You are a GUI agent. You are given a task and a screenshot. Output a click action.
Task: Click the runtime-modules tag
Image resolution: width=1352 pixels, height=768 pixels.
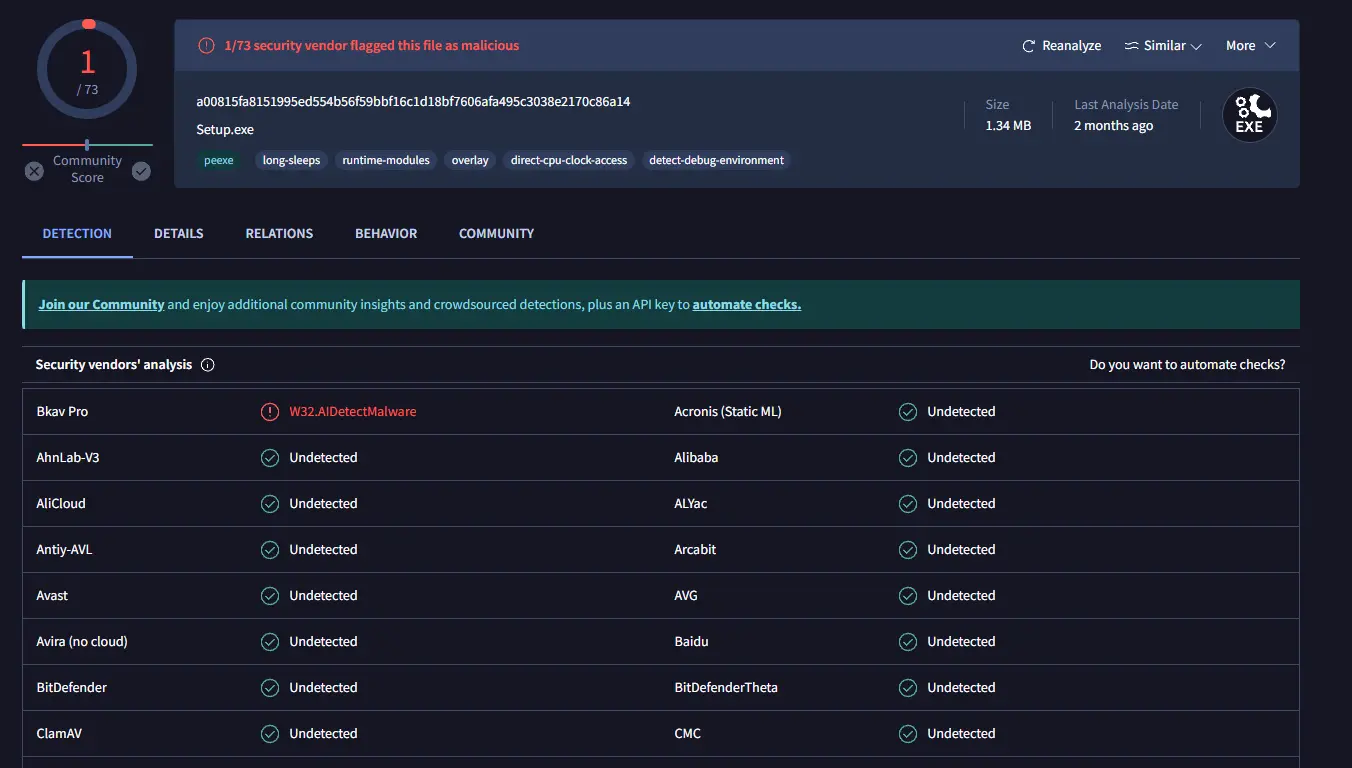[386, 160]
